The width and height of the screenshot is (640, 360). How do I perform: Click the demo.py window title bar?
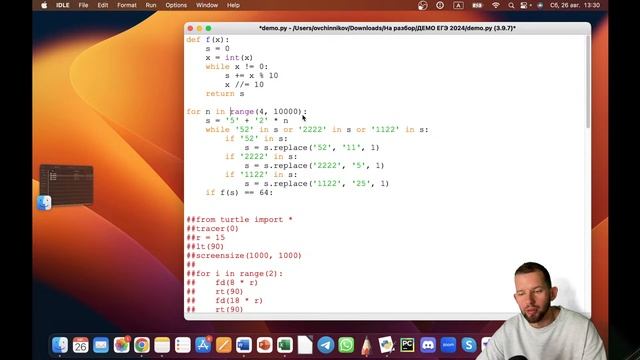tap(387, 28)
